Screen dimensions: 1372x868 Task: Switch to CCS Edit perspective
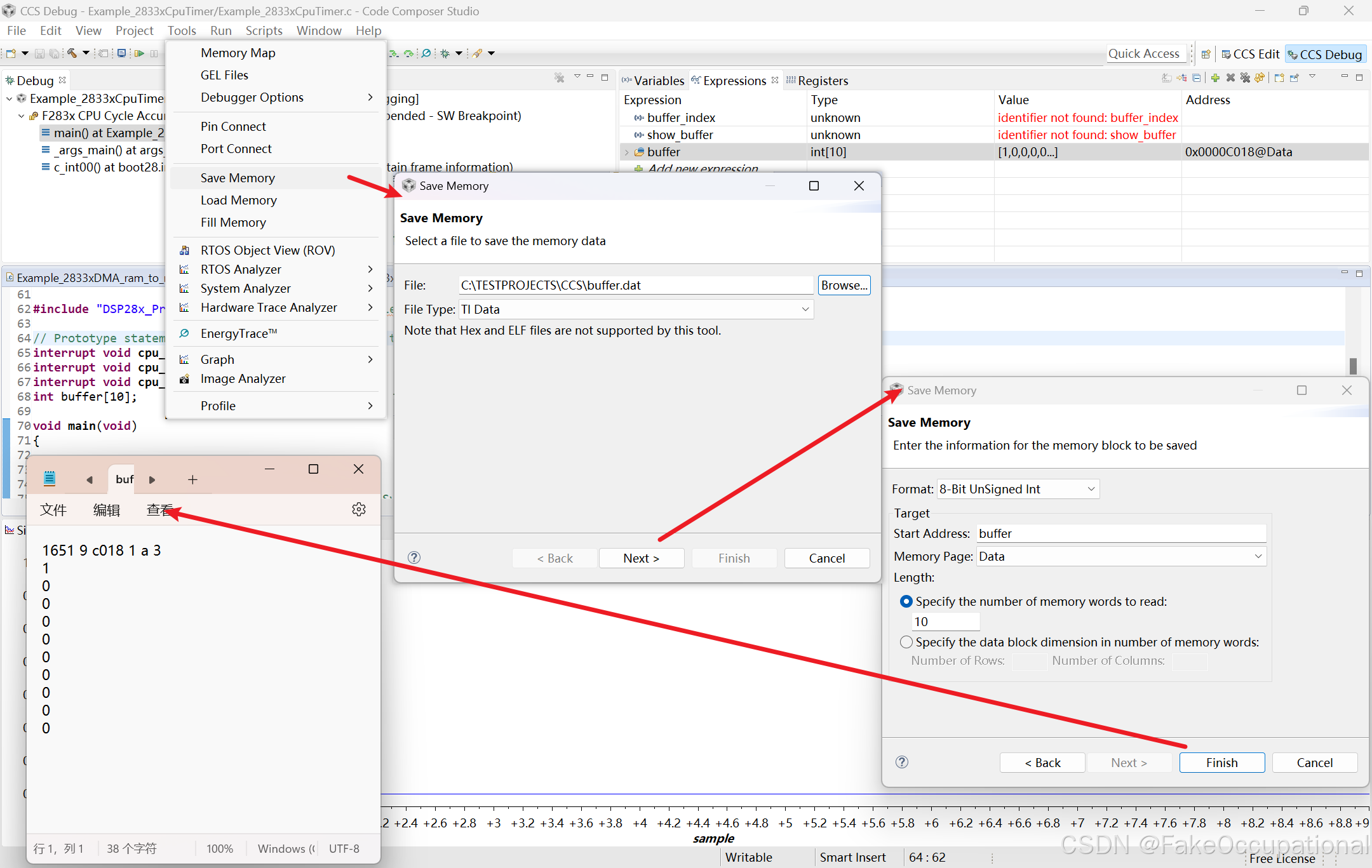click(x=1250, y=54)
